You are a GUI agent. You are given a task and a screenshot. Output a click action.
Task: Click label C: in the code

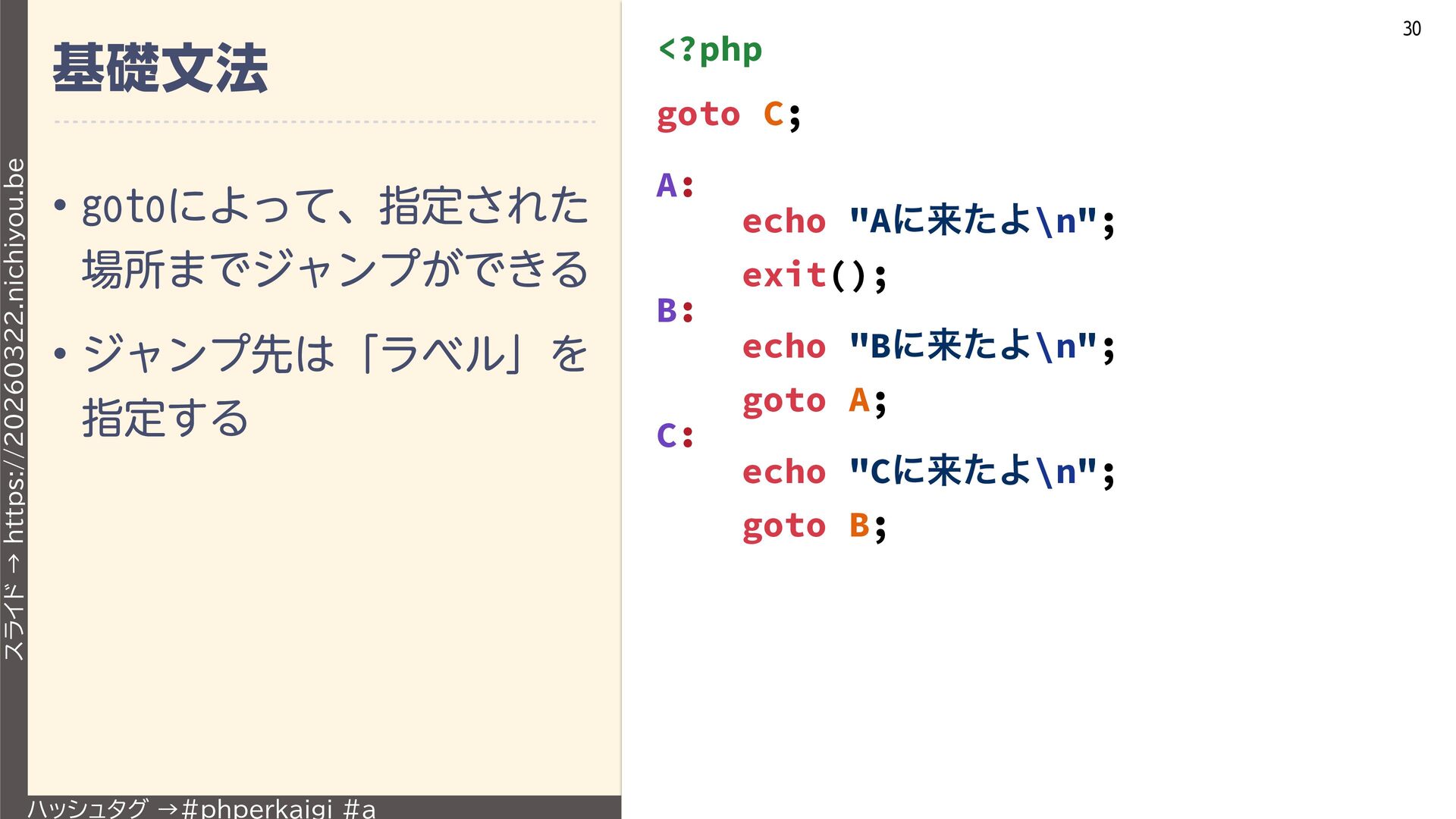click(674, 436)
